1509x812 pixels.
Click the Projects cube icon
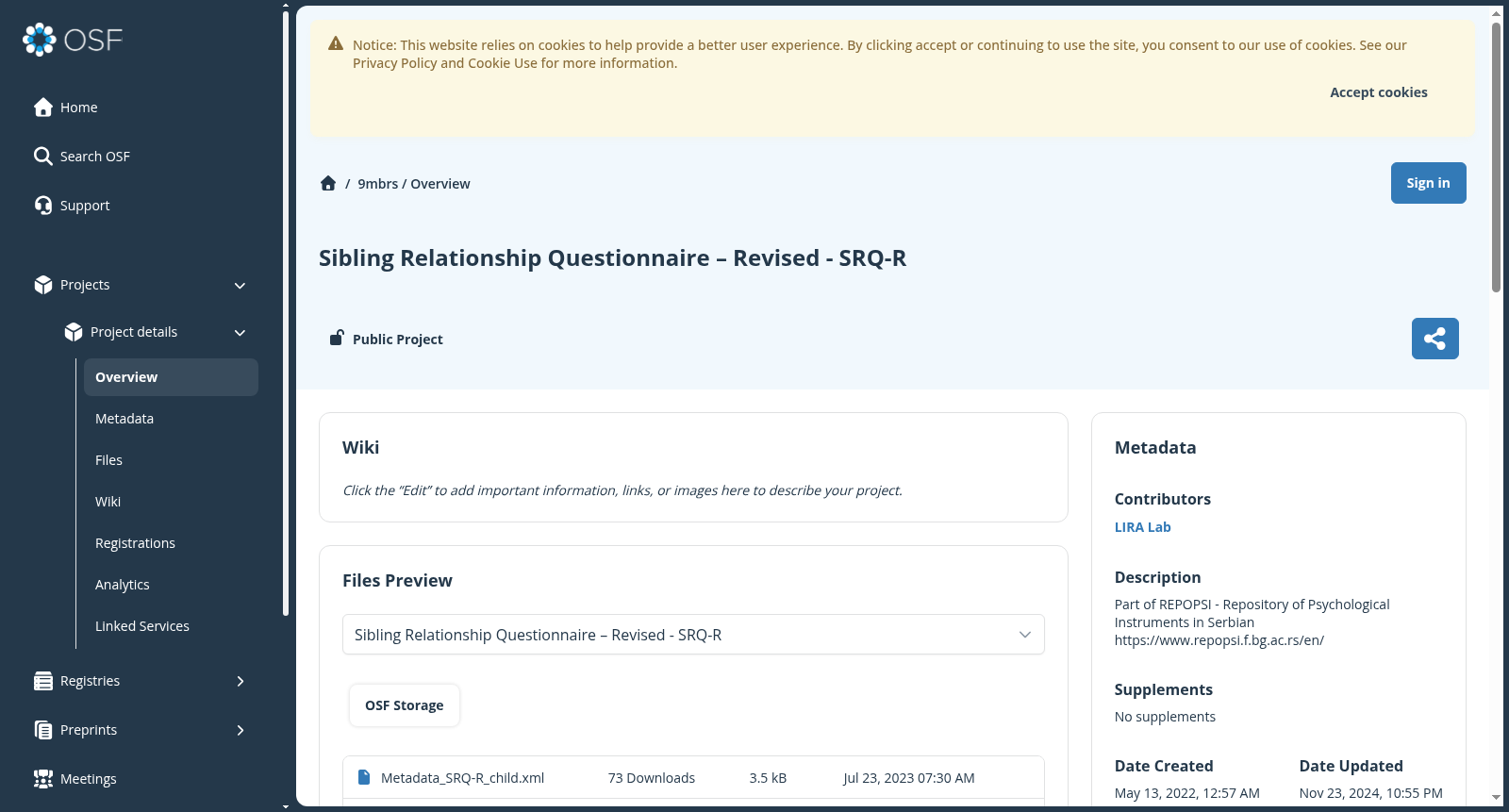coord(42,285)
